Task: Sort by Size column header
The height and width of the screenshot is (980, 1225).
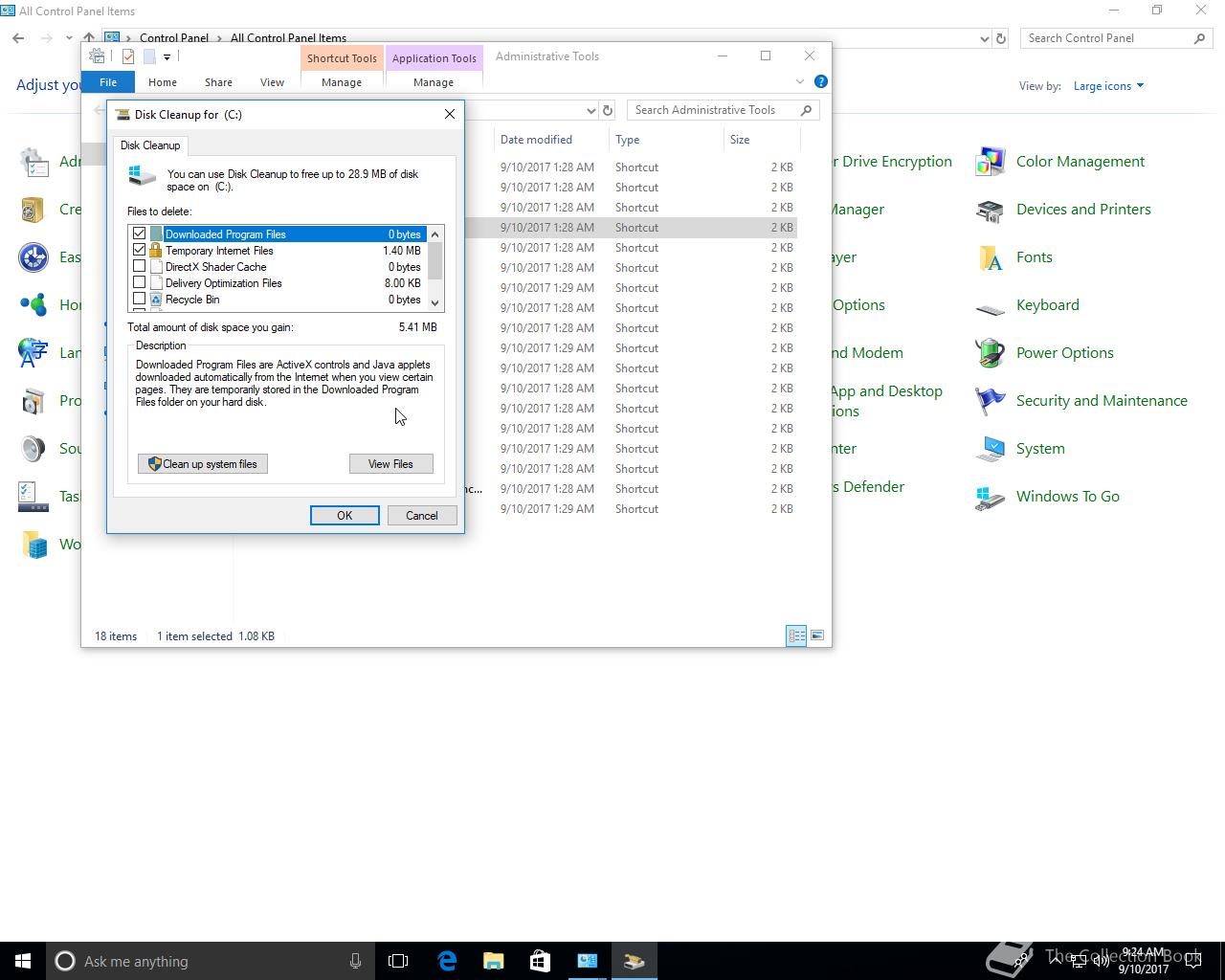Action: click(761, 140)
